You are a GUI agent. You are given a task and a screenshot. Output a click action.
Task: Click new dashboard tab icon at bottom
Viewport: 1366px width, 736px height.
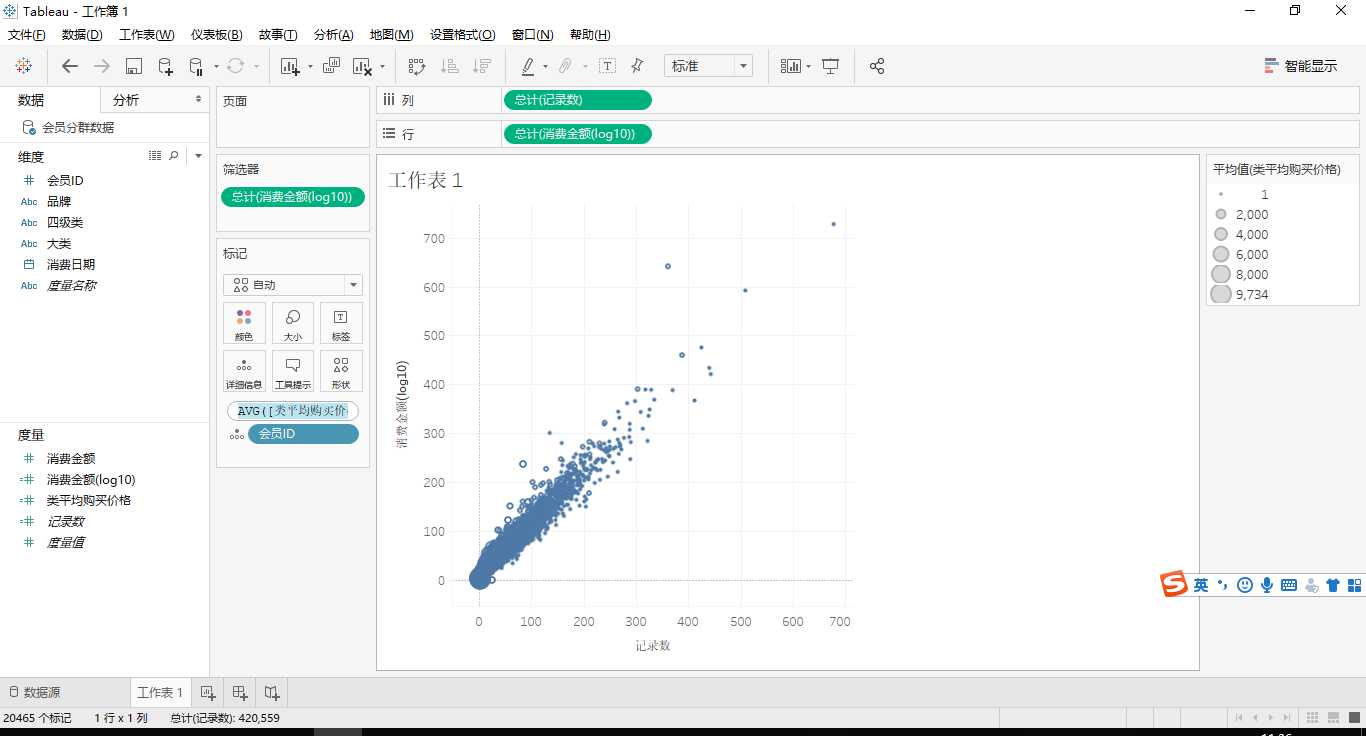pos(240,692)
